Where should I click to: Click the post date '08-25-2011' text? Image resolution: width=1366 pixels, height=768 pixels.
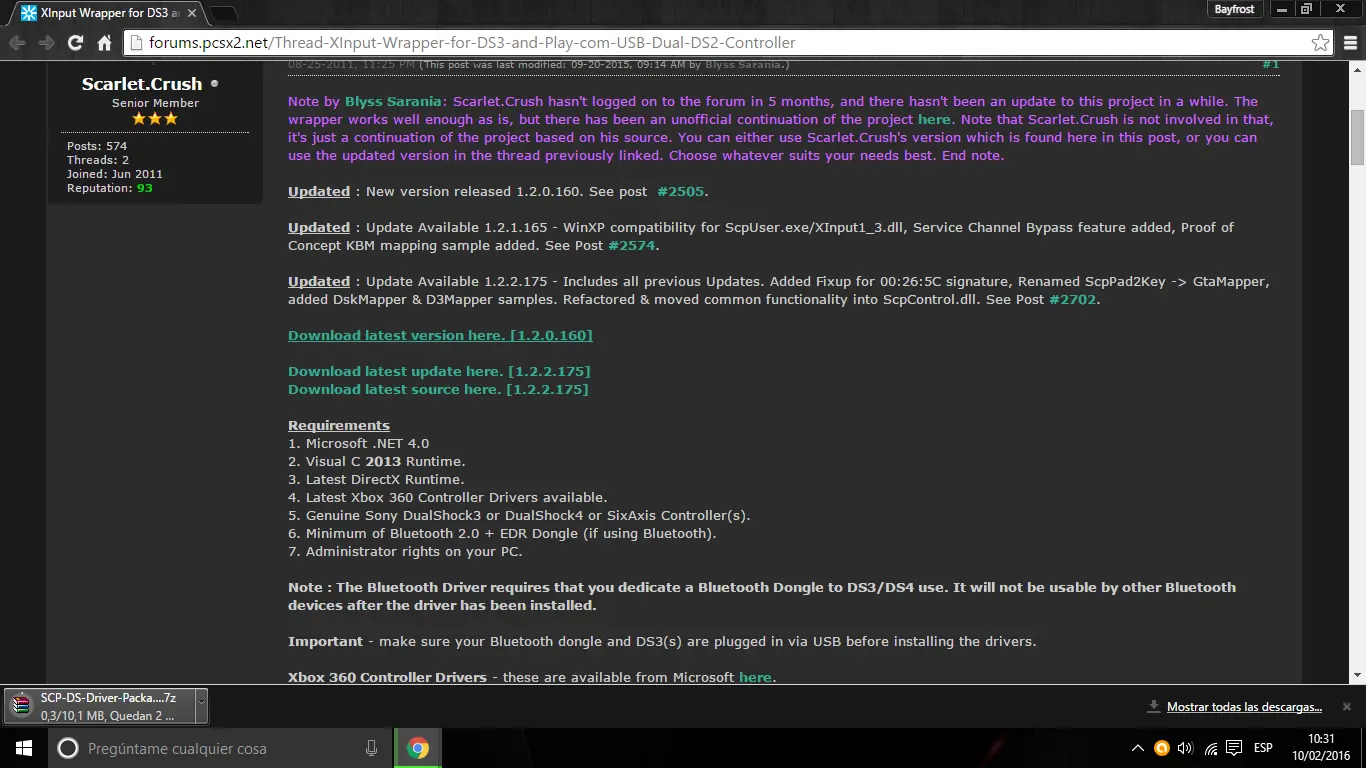click(x=321, y=65)
